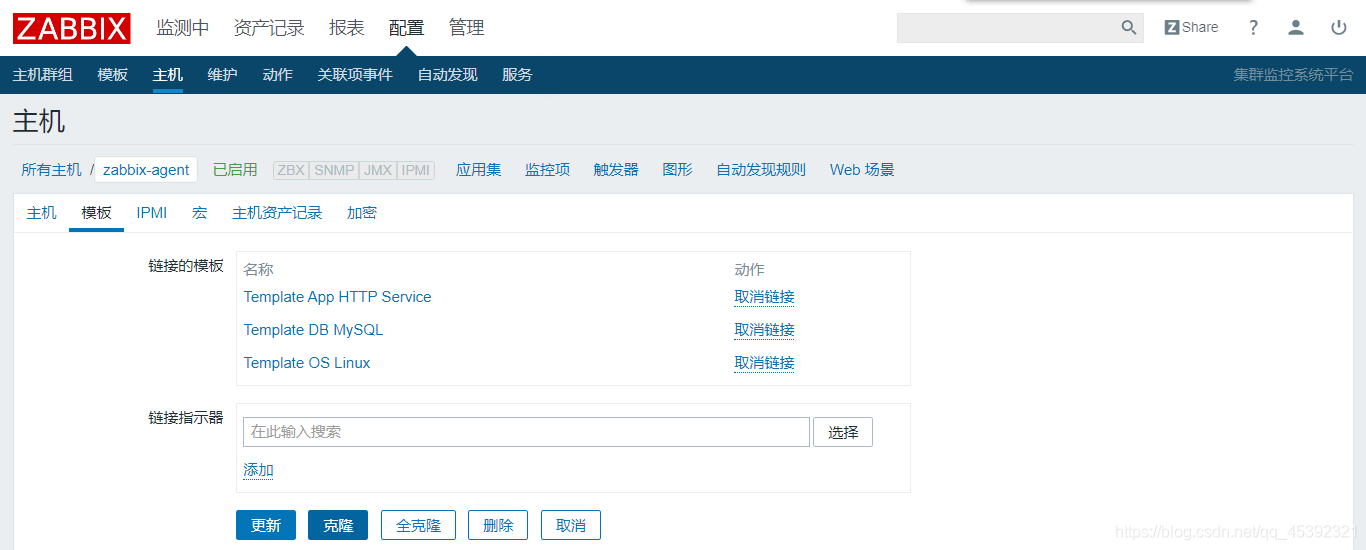Click the ZBX availability indicator

[x=291, y=170]
